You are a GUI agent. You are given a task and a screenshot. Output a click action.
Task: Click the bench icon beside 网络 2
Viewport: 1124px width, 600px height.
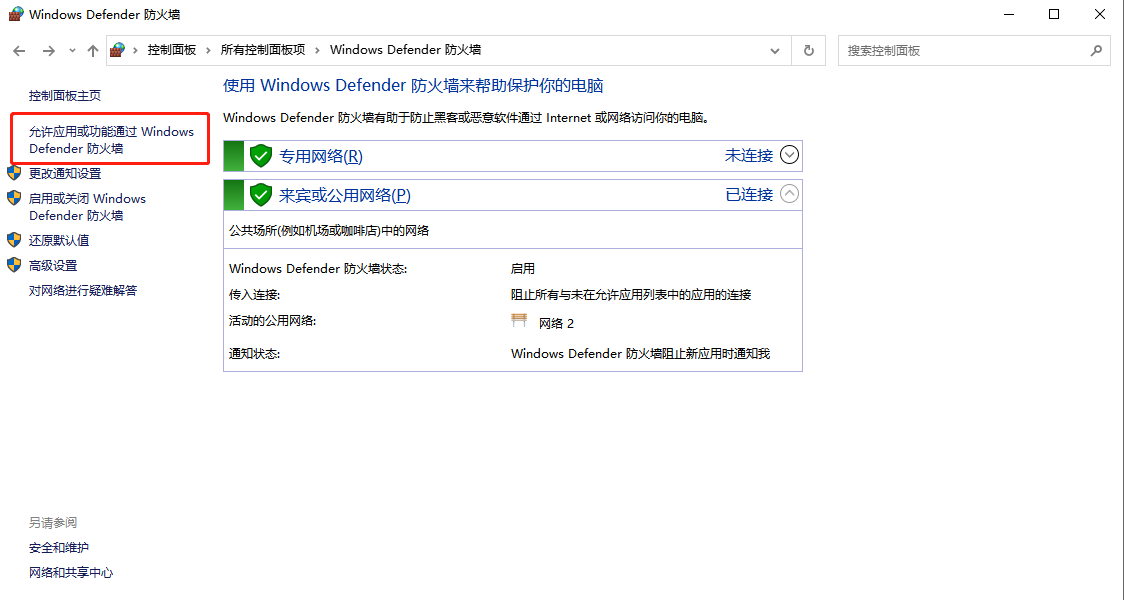click(x=519, y=320)
